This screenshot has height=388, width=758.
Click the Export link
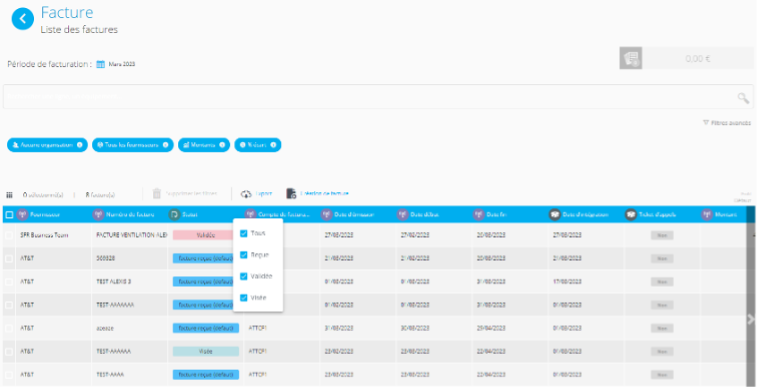(x=264, y=194)
